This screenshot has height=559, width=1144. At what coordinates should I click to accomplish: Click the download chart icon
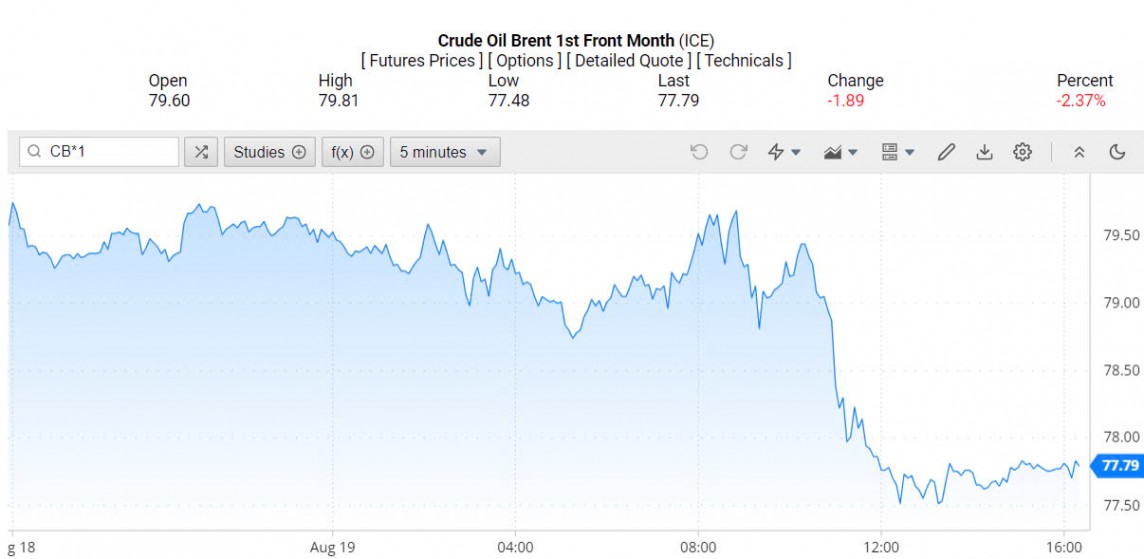pyautogui.click(x=984, y=152)
